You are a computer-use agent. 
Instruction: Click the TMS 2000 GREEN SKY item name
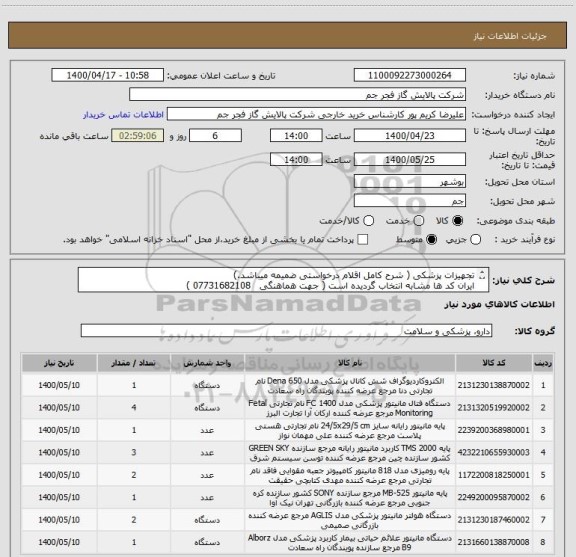(x=350, y=453)
